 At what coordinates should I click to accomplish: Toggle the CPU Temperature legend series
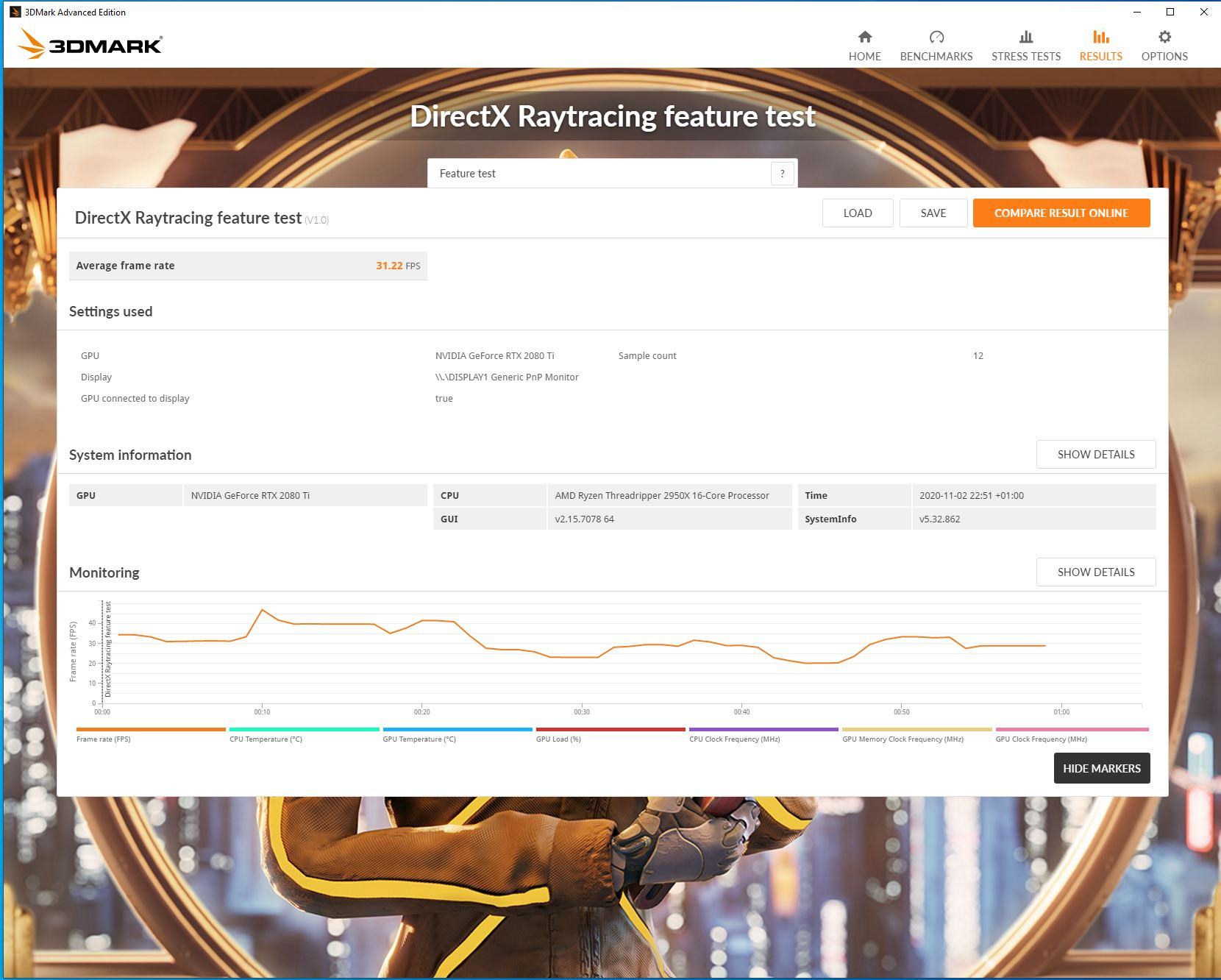[304, 735]
